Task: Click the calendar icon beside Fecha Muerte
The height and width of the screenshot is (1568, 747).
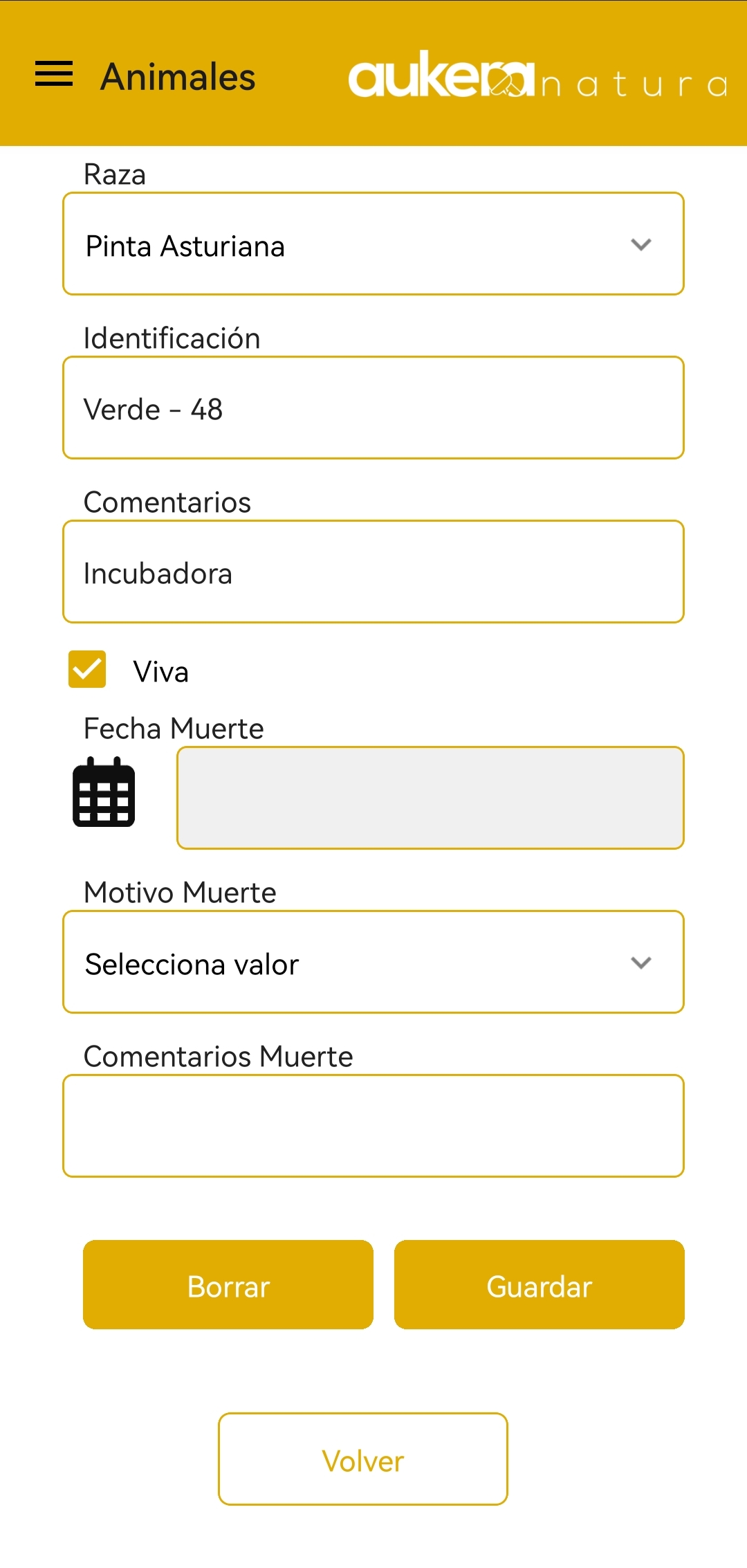Action: (104, 793)
